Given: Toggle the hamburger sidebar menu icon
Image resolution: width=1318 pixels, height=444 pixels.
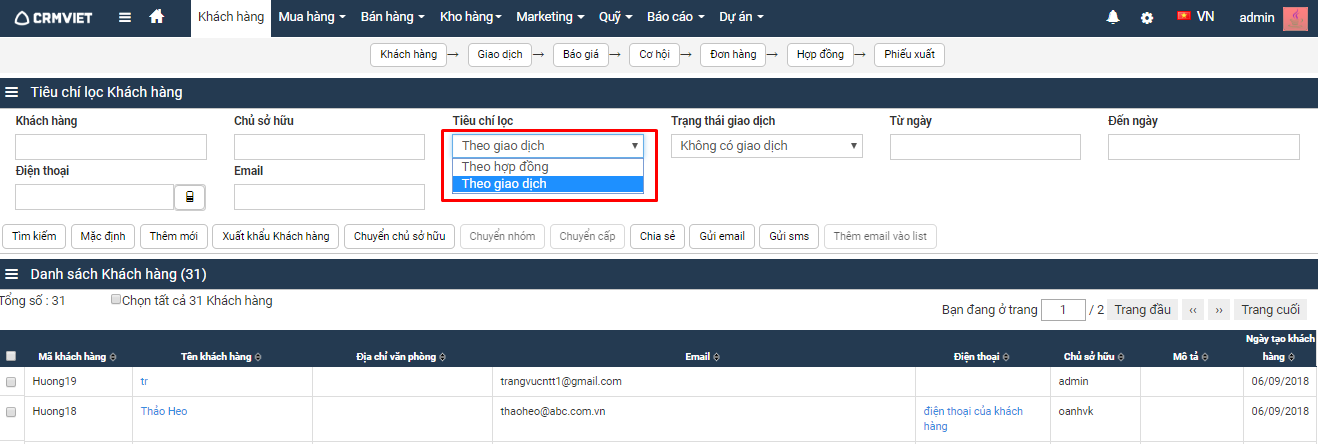Looking at the screenshot, I should tap(124, 17).
